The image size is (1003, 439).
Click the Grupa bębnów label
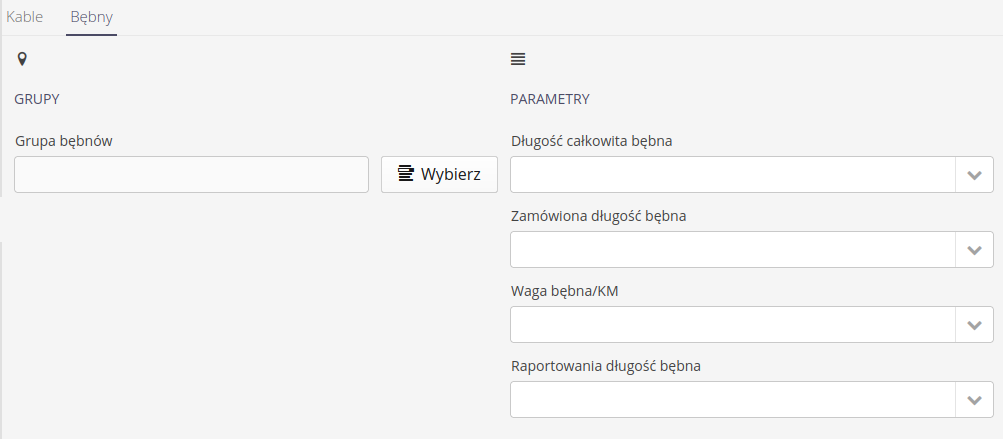click(63, 141)
